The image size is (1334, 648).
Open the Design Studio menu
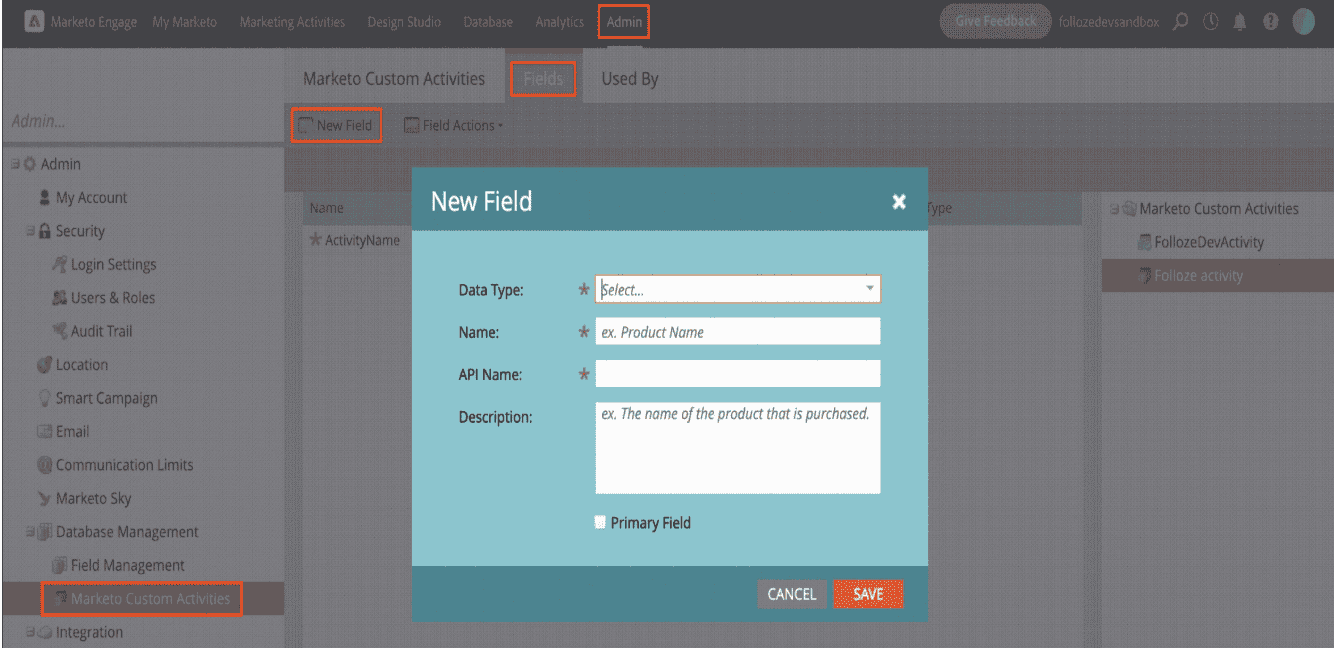(x=403, y=22)
